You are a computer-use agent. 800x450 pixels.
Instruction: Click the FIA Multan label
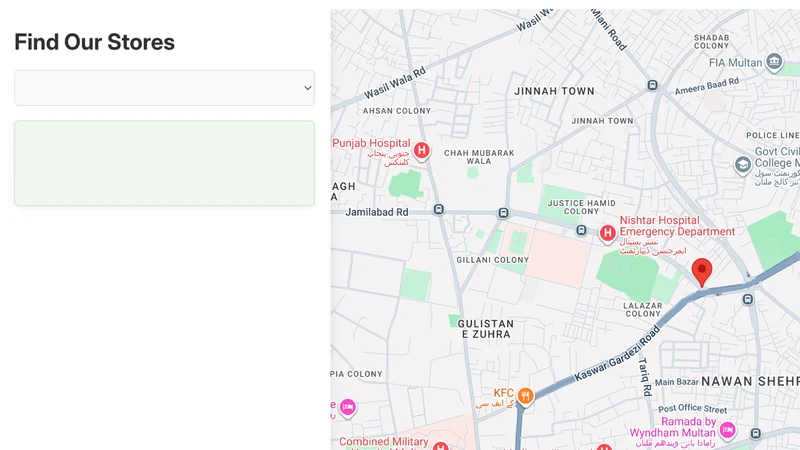(735, 63)
